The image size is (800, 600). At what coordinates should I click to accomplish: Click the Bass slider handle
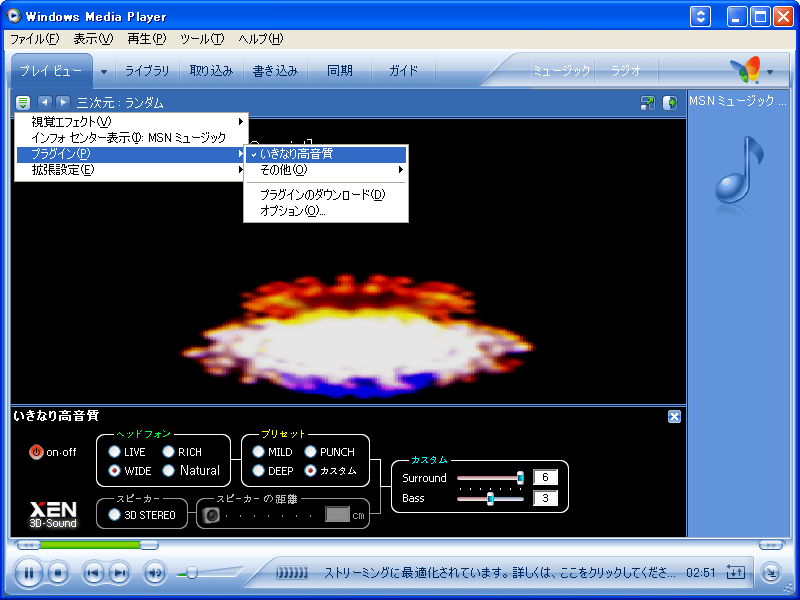pyautogui.click(x=490, y=498)
